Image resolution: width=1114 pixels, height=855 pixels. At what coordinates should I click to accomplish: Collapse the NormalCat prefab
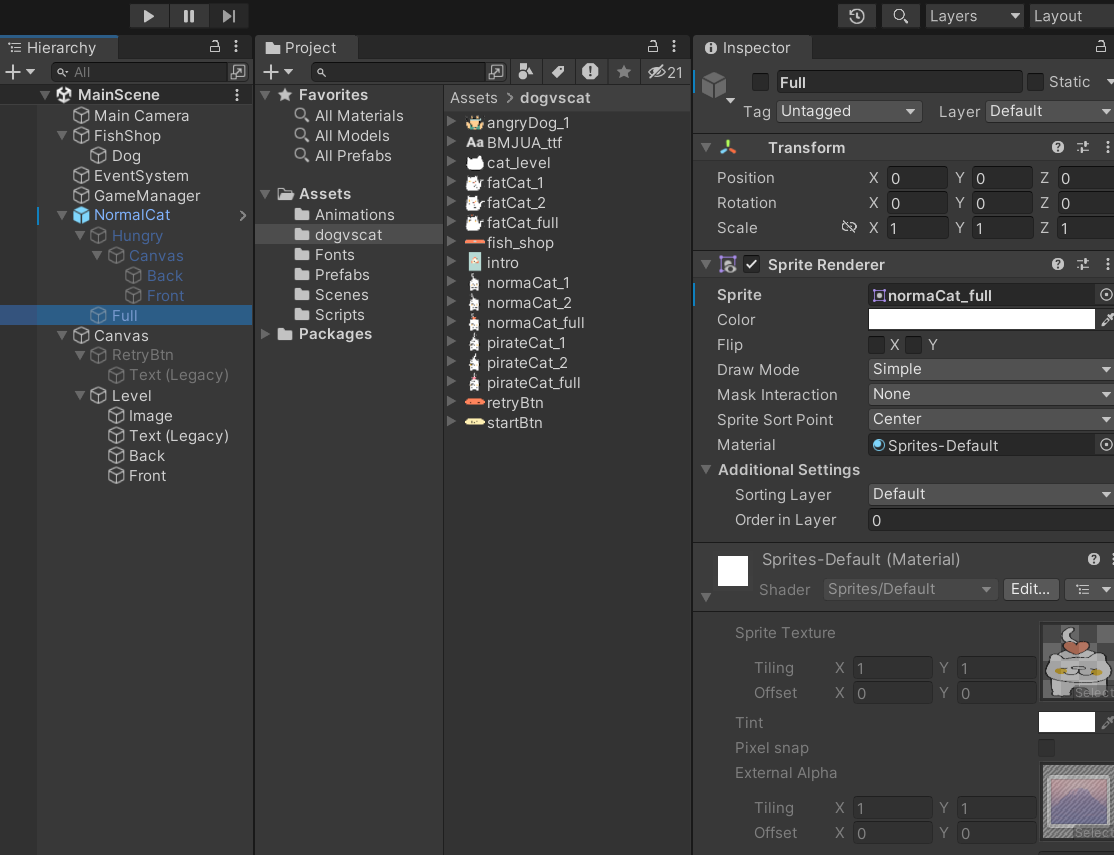pyautogui.click(x=62, y=215)
